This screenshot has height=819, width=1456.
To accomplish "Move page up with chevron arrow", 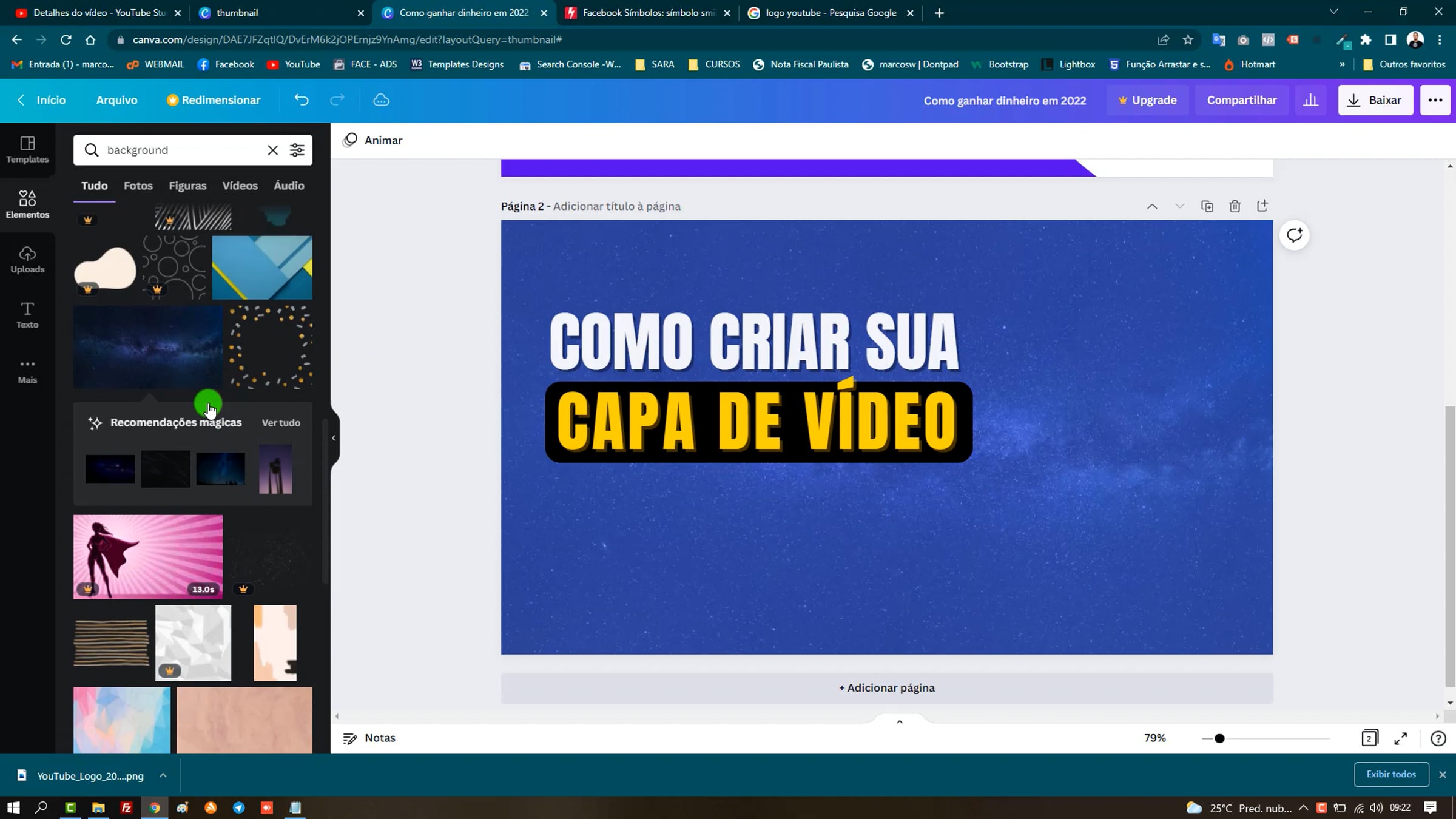I will click(1151, 206).
